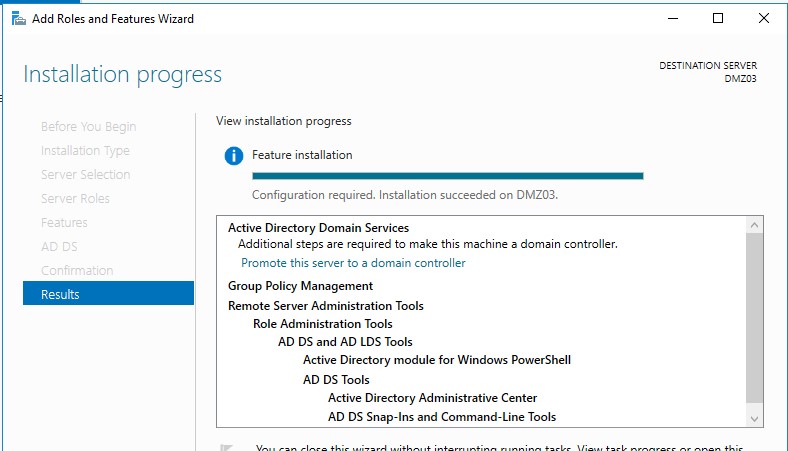Screen dimensions: 788x451
Task: Select the Server Roles step
Action: click(75, 199)
